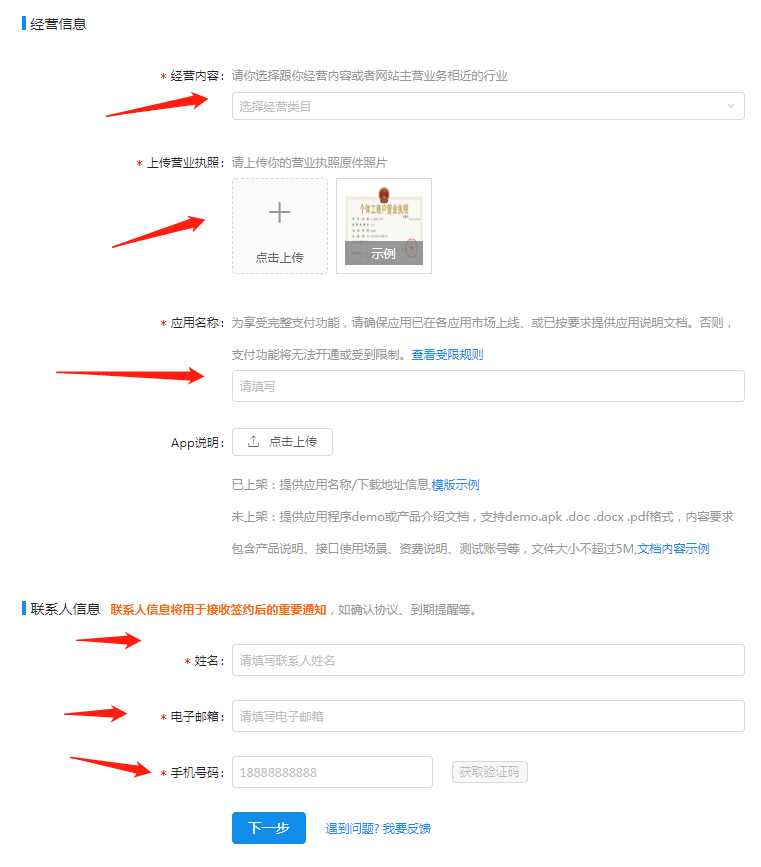Open the 选择经营类目 dropdown field
The width and height of the screenshot is (761, 867).
pos(488,106)
